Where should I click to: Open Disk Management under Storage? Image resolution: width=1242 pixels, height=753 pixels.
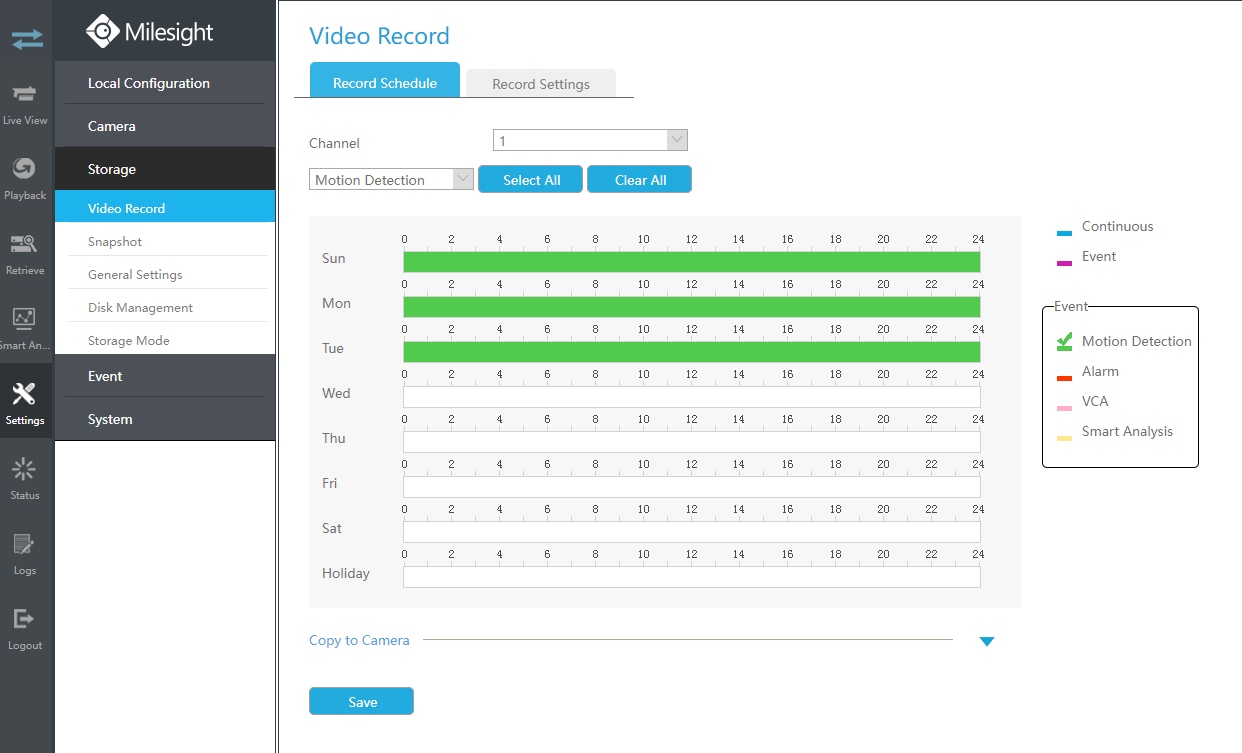point(165,307)
